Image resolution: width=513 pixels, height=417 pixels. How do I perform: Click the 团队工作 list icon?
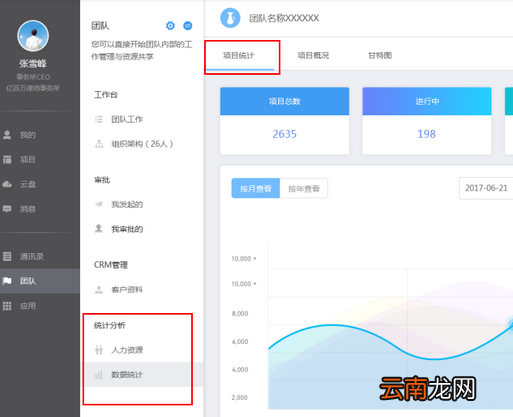[99, 119]
